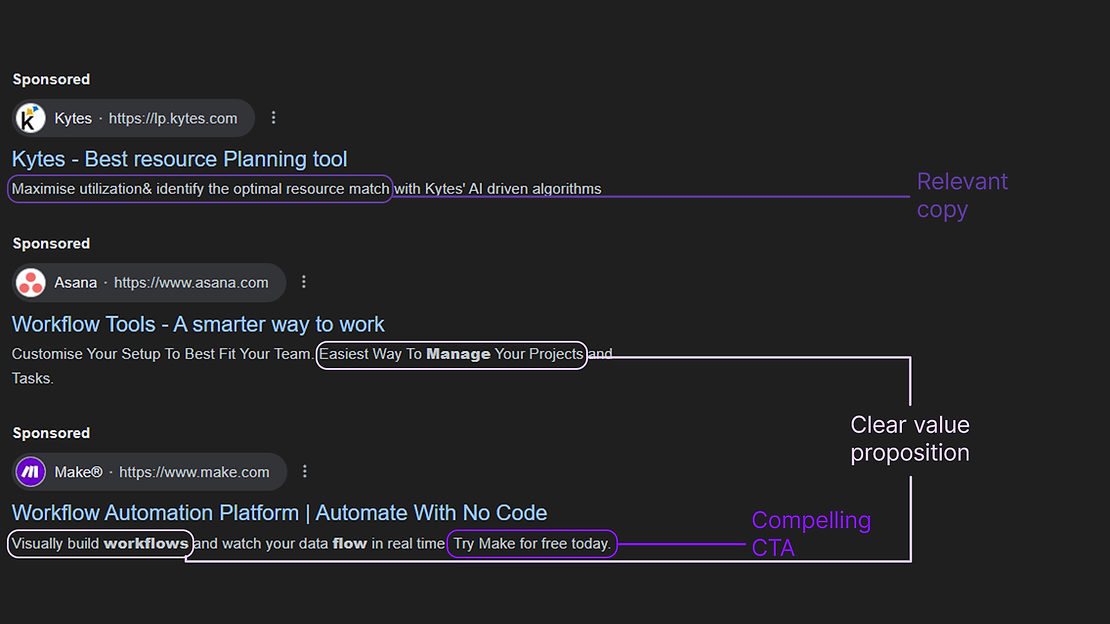The image size is (1110, 624).
Task: Click 'Easiest Way To Manage Your Projects' text
Action: tap(451, 353)
